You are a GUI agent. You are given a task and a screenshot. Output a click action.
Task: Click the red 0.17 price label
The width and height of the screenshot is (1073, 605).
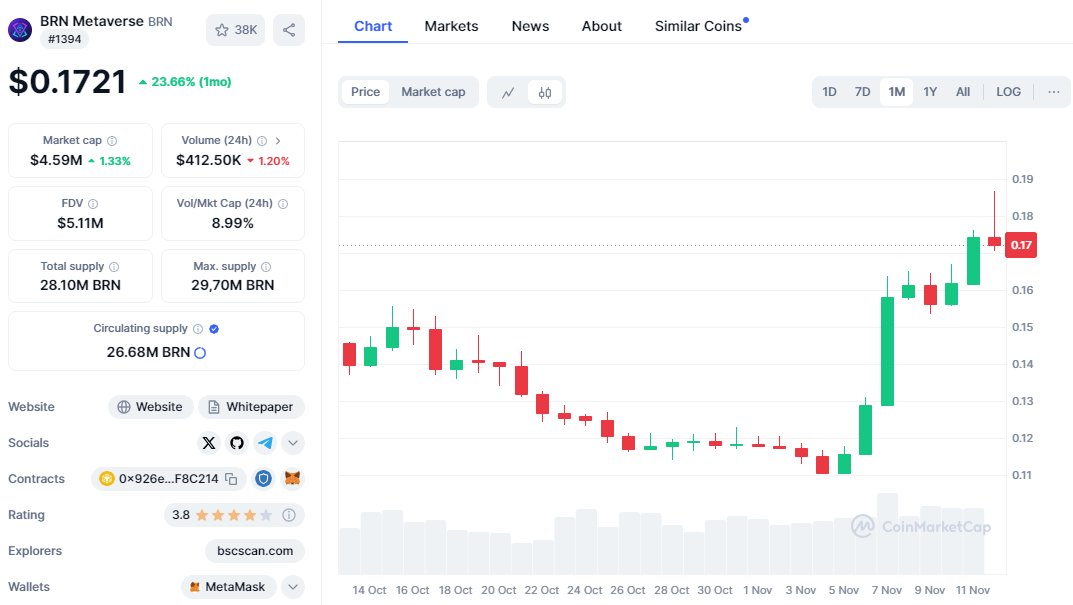(x=1020, y=245)
